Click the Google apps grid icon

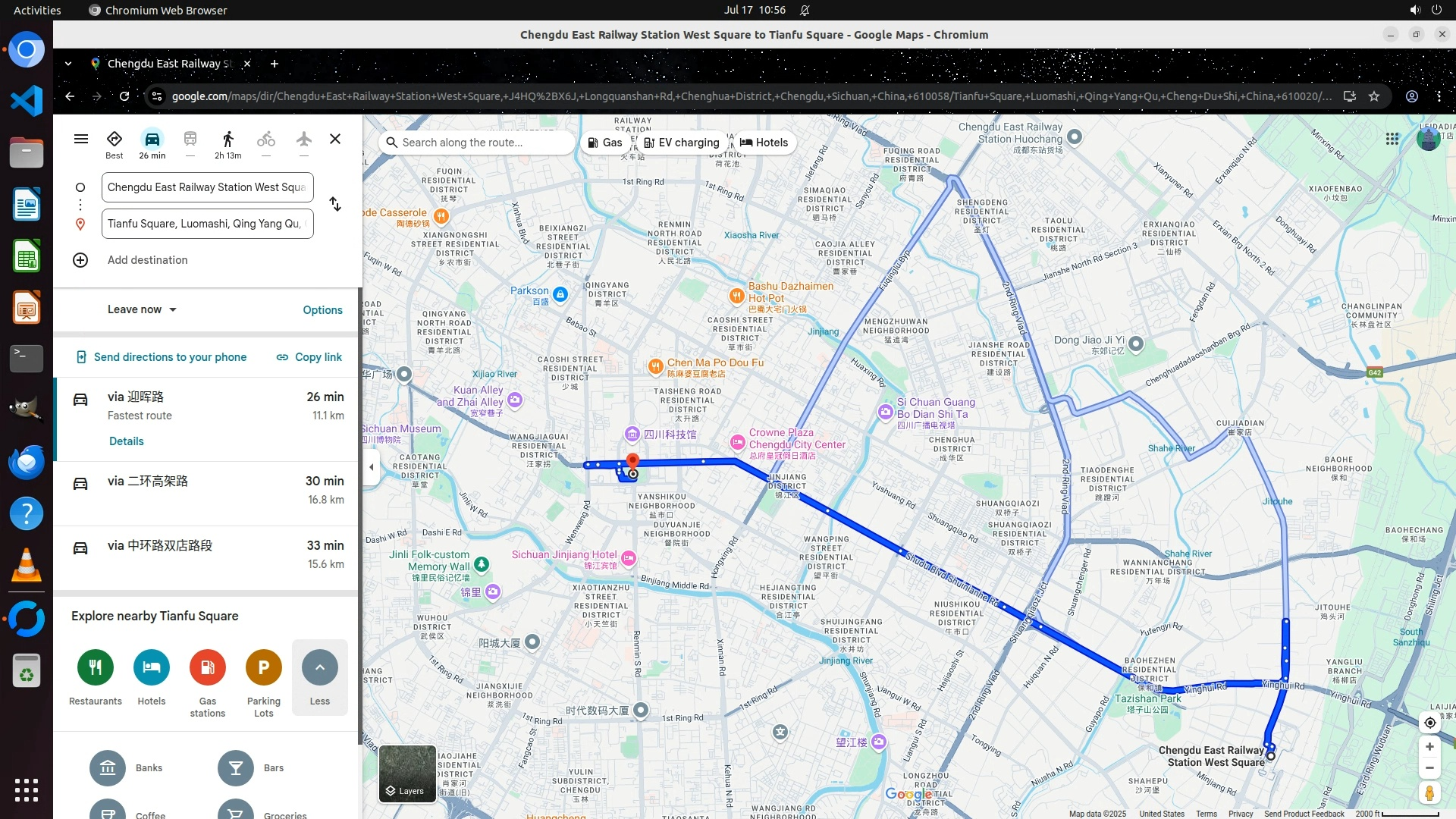tap(1392, 139)
